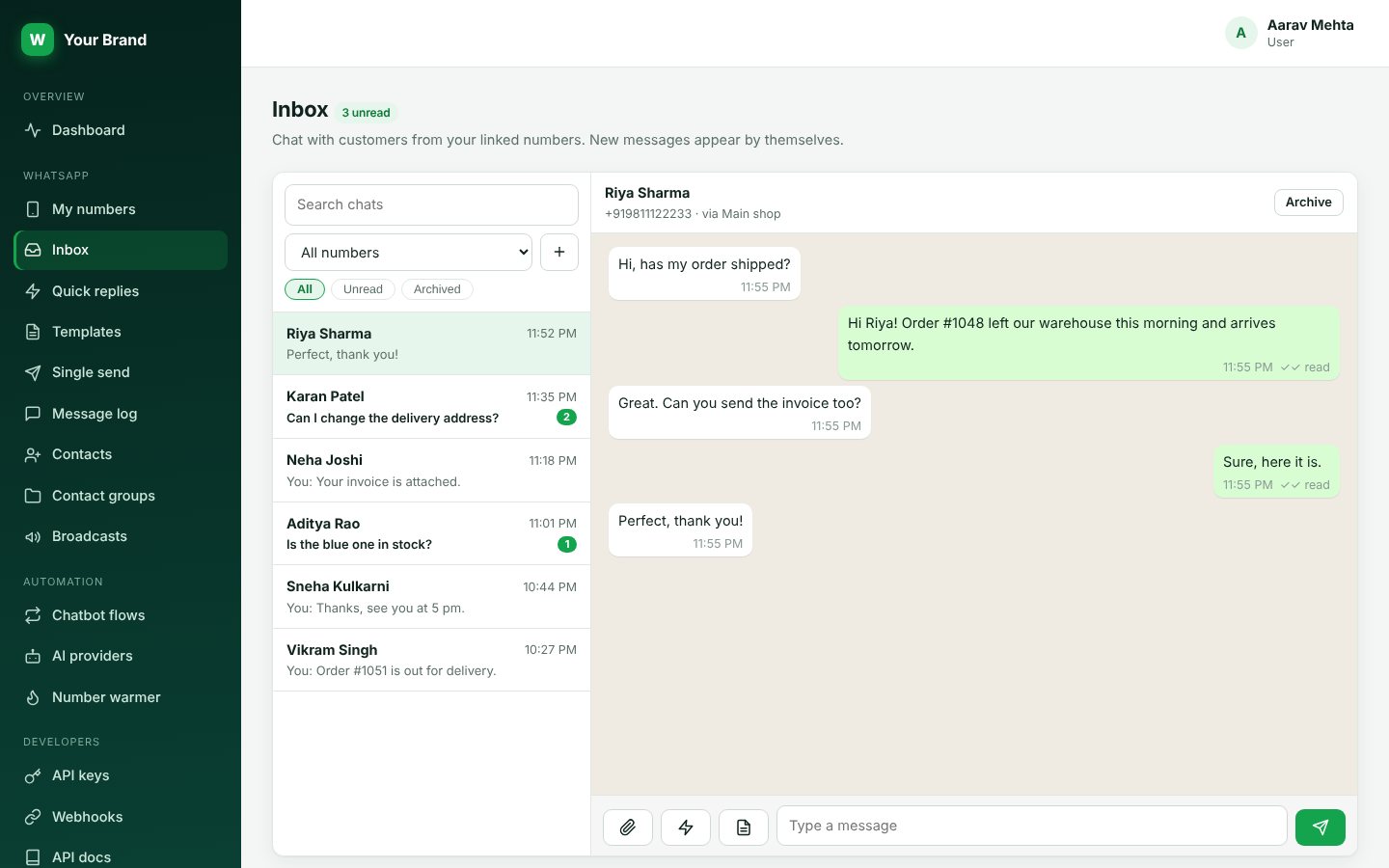Click the AI providers robot icon
Screen dimensions: 1389x868
(33, 656)
